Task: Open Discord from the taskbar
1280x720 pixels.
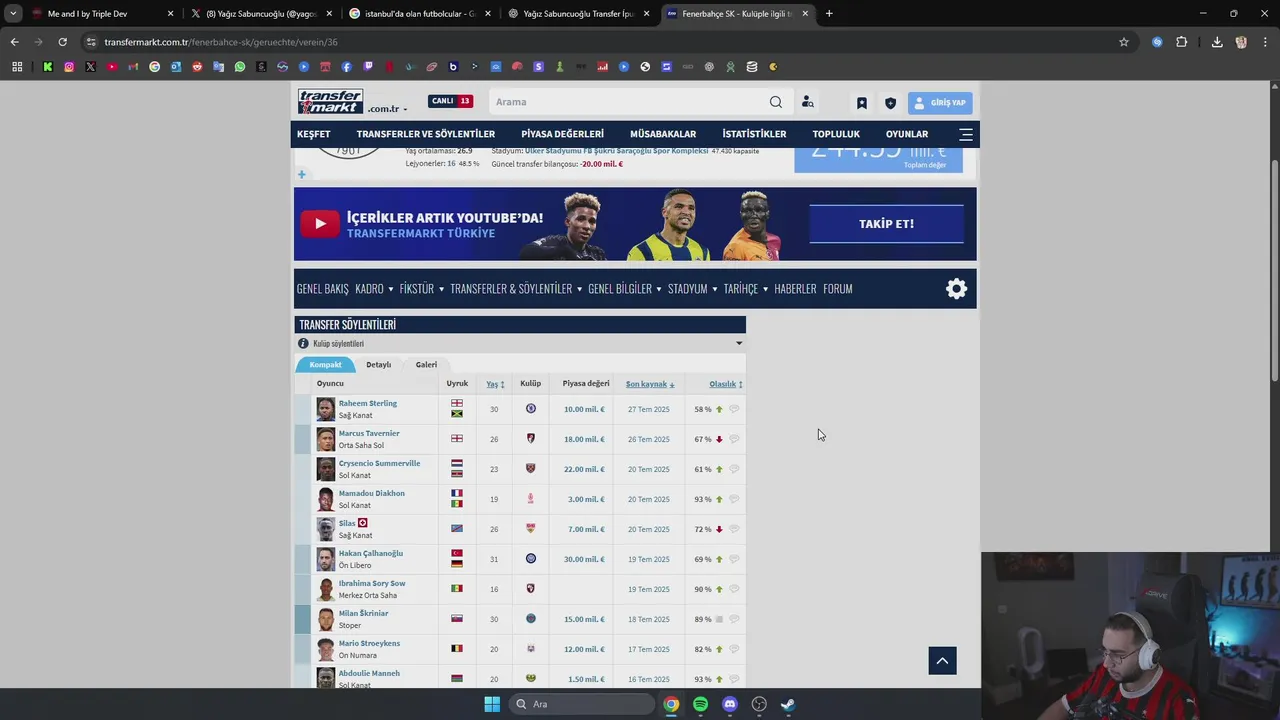Action: pyautogui.click(x=730, y=704)
